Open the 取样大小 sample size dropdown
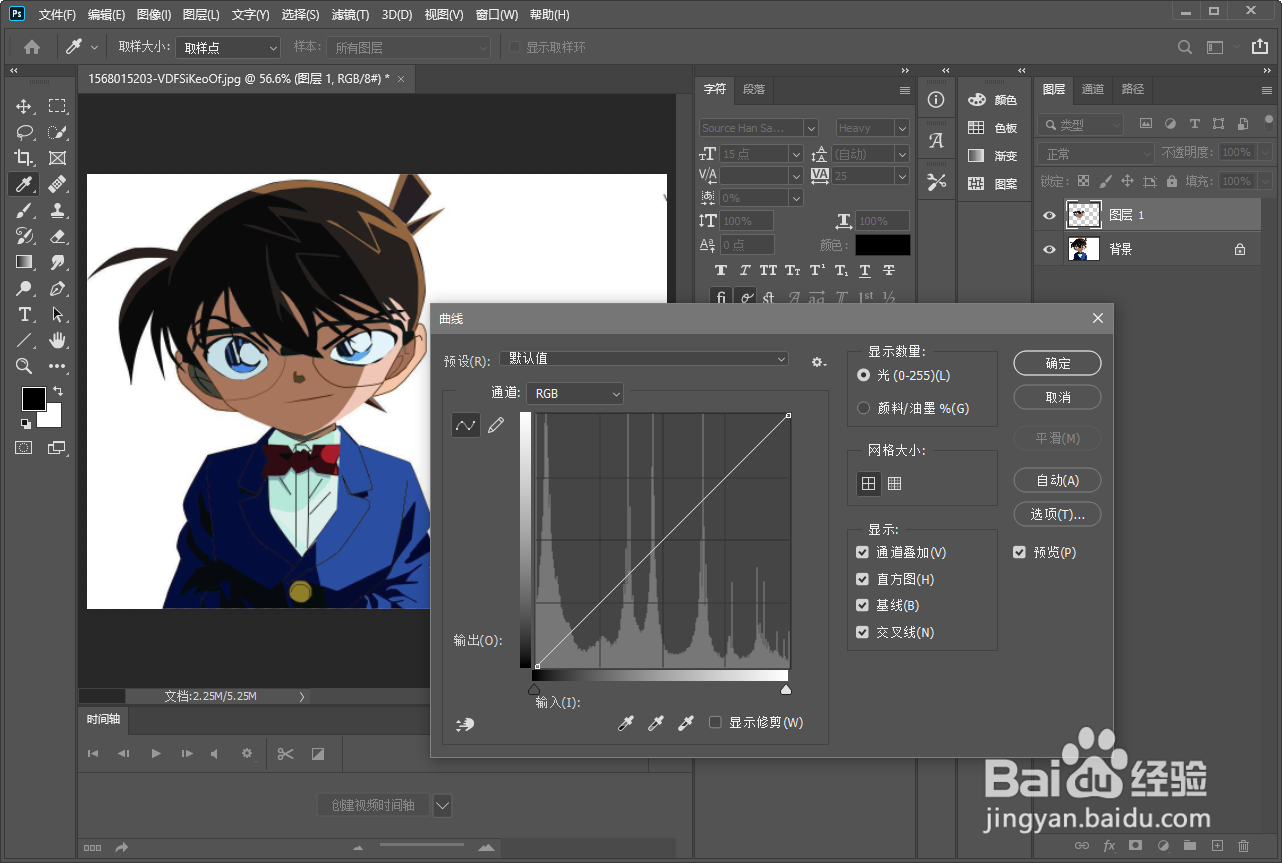The width and height of the screenshot is (1282, 863). 228,47
